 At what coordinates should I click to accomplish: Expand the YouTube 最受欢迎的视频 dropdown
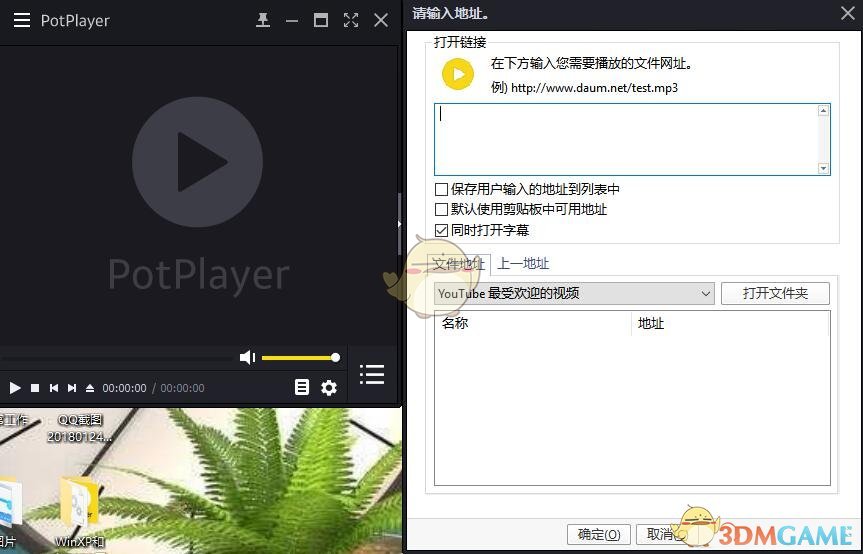tap(574, 294)
